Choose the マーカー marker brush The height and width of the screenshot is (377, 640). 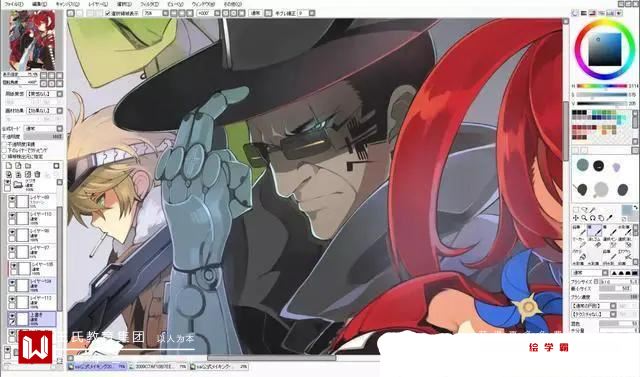tap(579, 244)
